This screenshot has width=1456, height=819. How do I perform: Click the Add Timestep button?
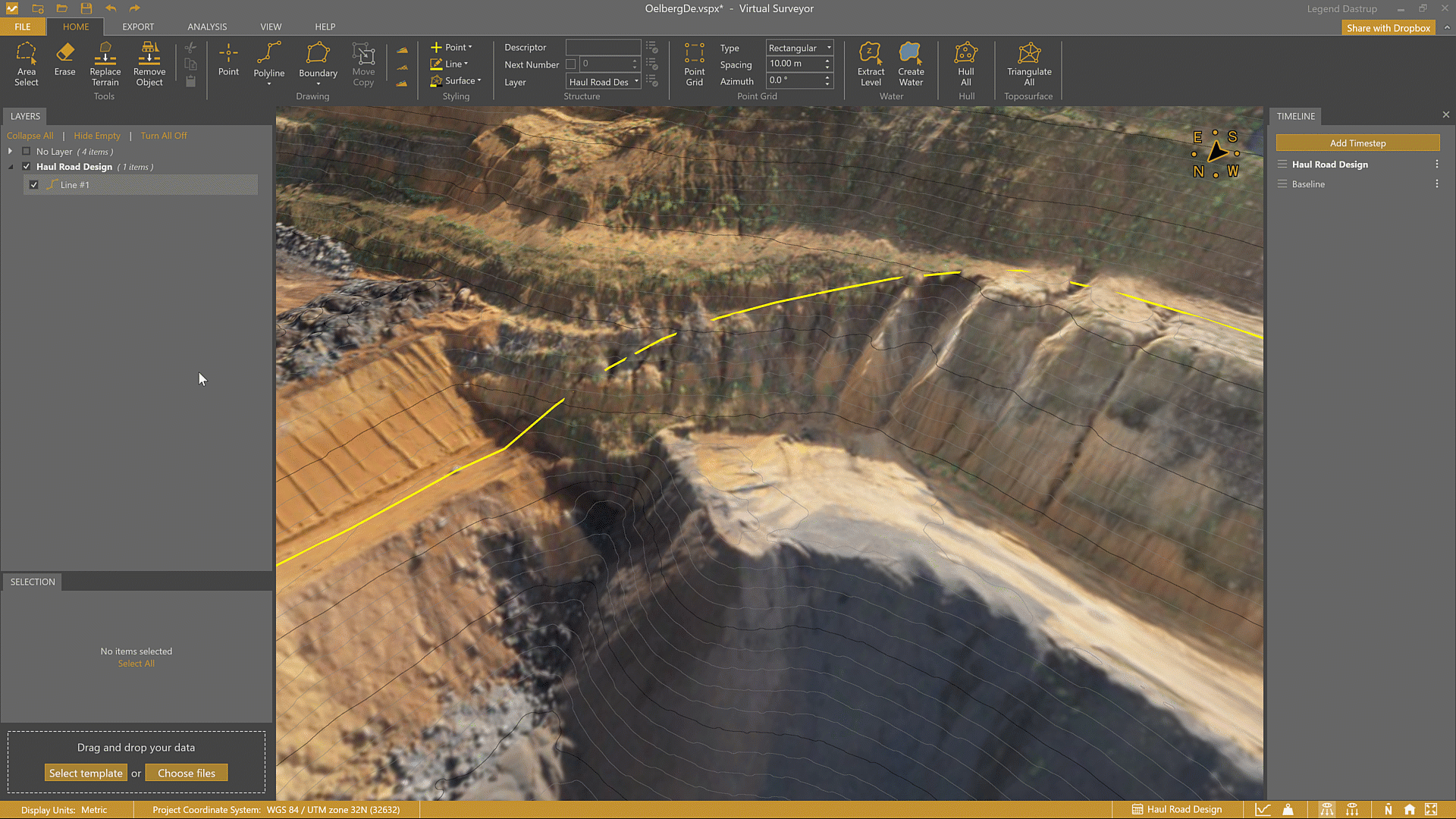coord(1357,143)
